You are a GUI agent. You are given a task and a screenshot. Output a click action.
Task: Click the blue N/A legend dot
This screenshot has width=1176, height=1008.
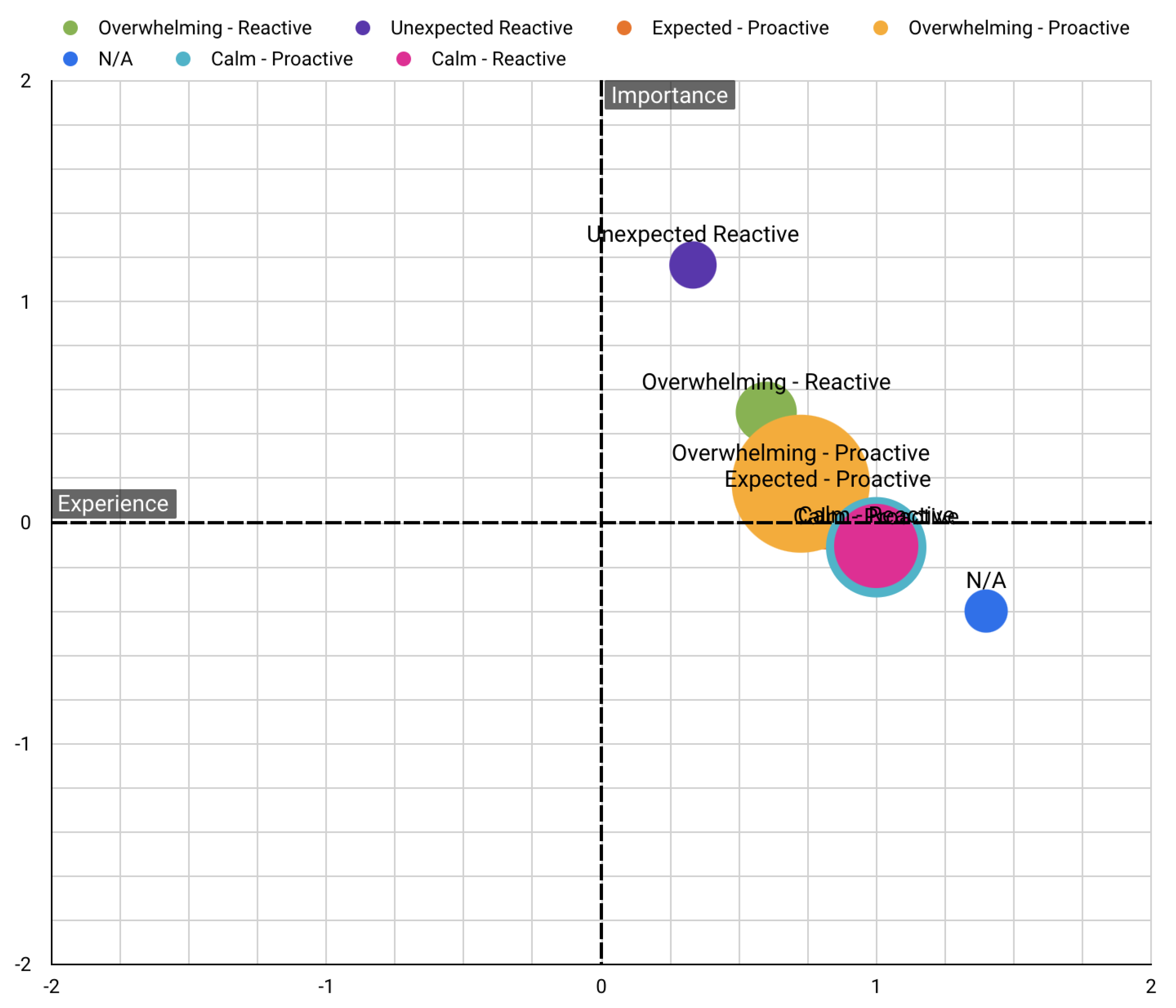(x=70, y=59)
